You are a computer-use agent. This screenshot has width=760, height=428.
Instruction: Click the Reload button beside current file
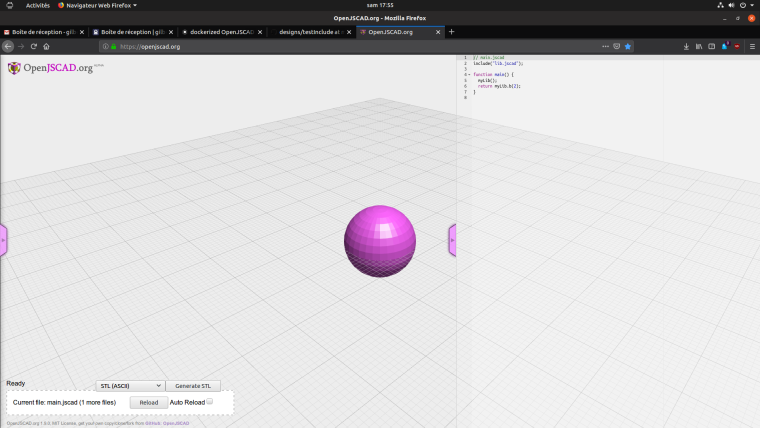pos(149,402)
